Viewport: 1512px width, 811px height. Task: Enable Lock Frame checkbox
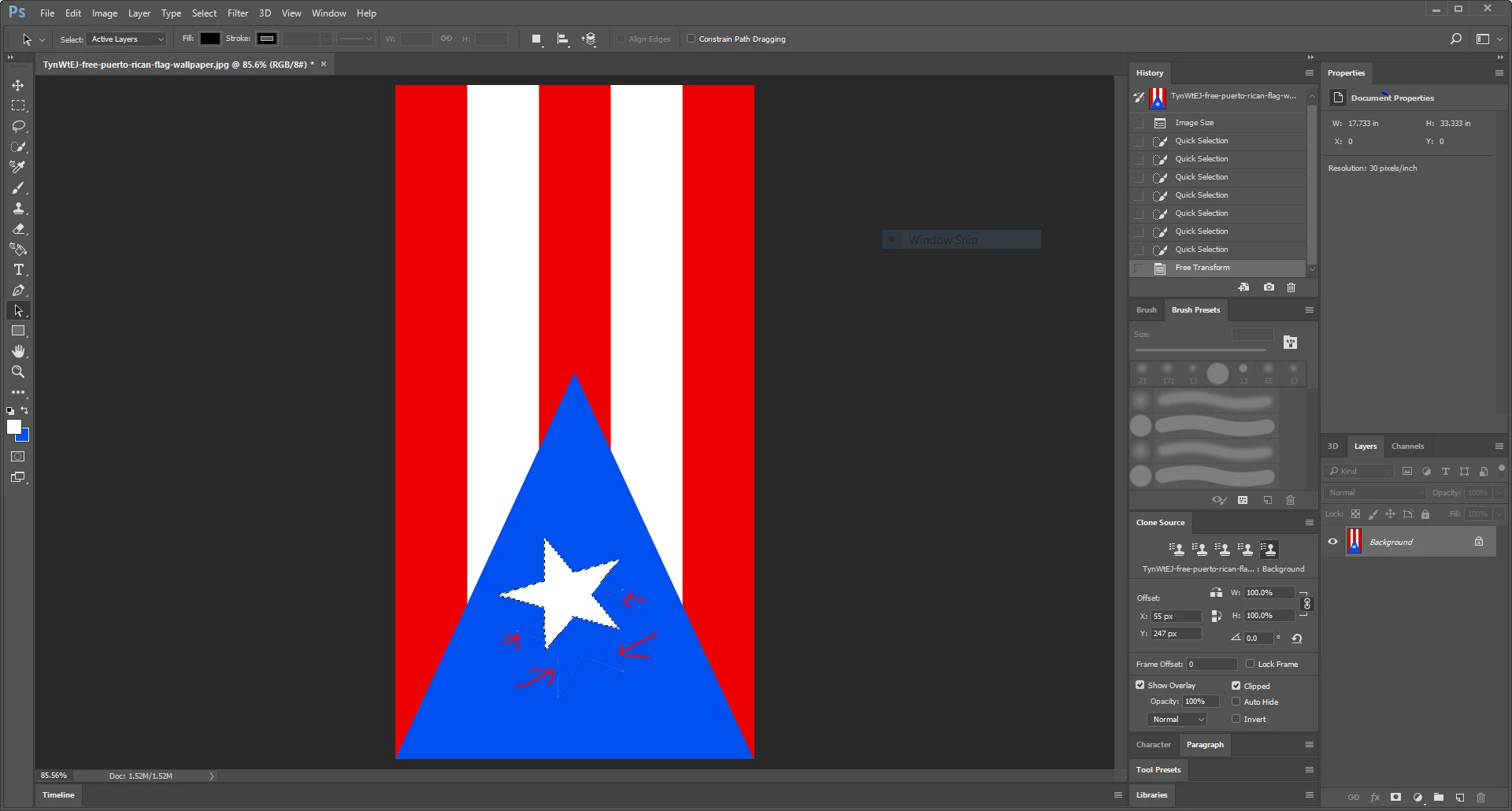1250,664
